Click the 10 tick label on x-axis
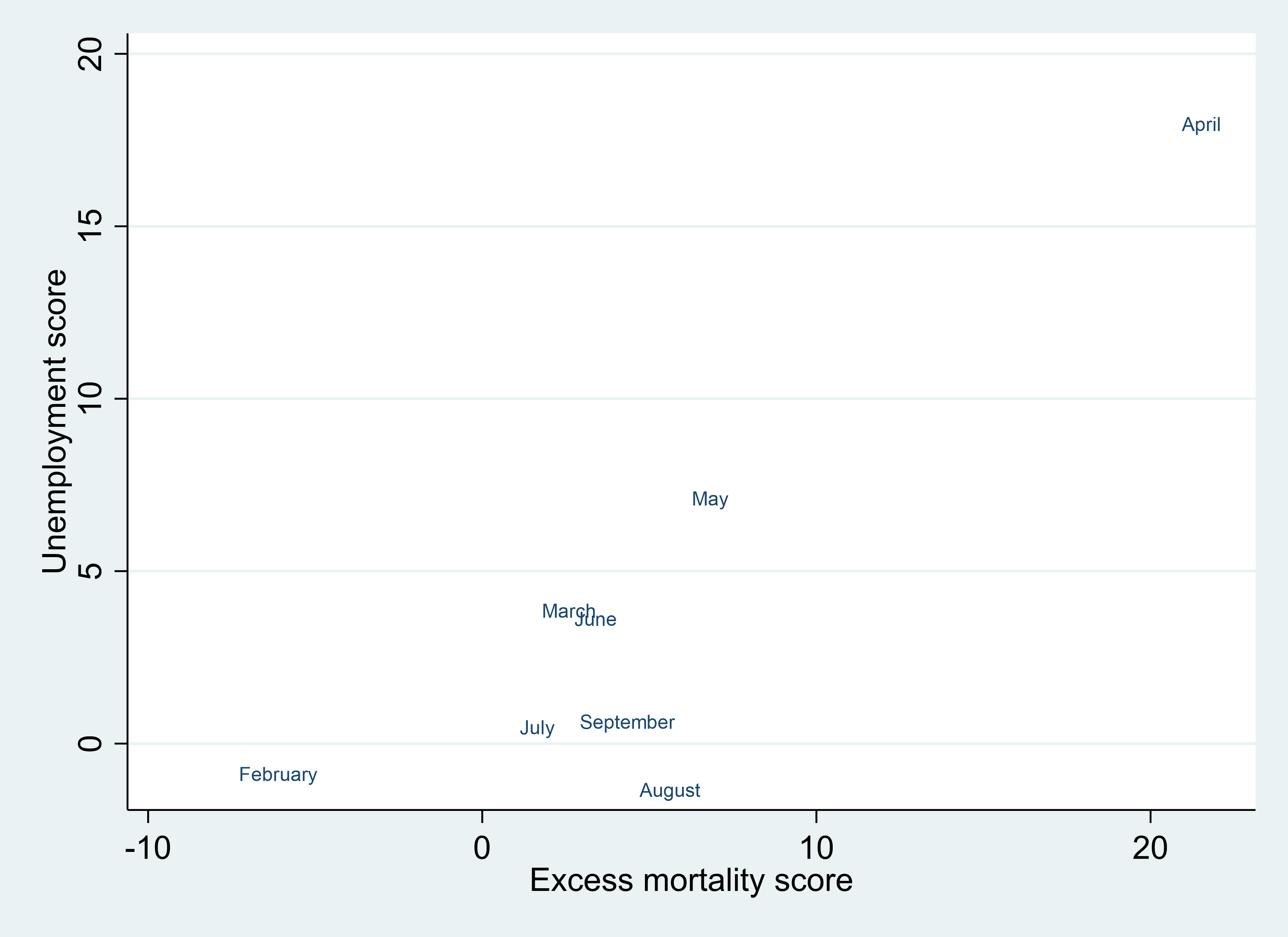Screen dimensions: 1288x937 click(x=816, y=848)
